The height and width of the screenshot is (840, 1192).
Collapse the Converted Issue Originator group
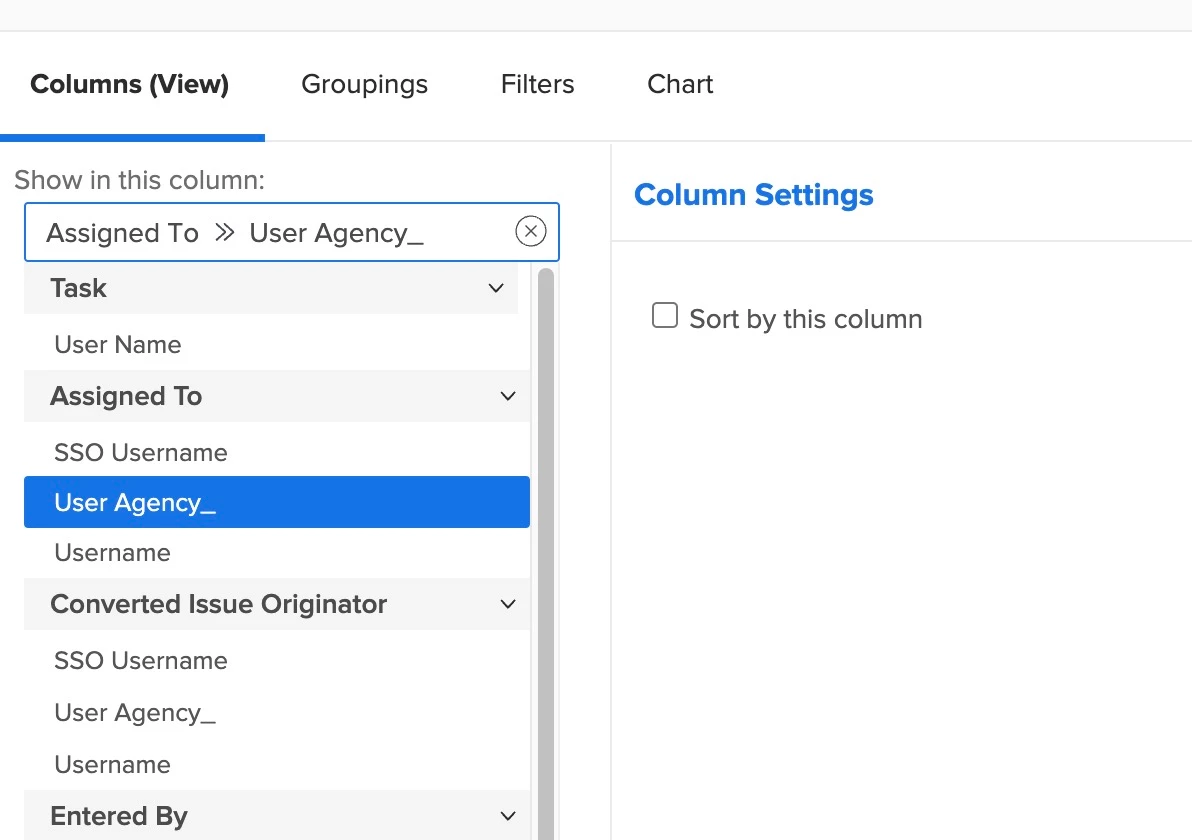508,605
